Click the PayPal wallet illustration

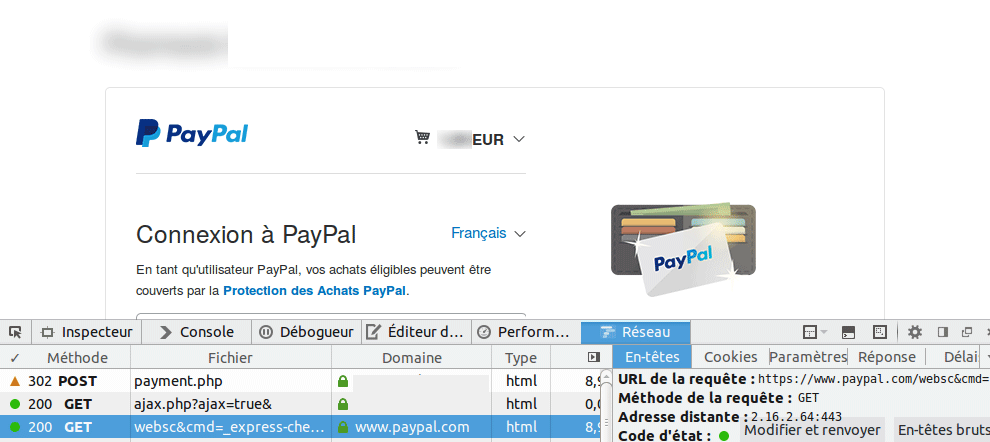tap(683, 249)
